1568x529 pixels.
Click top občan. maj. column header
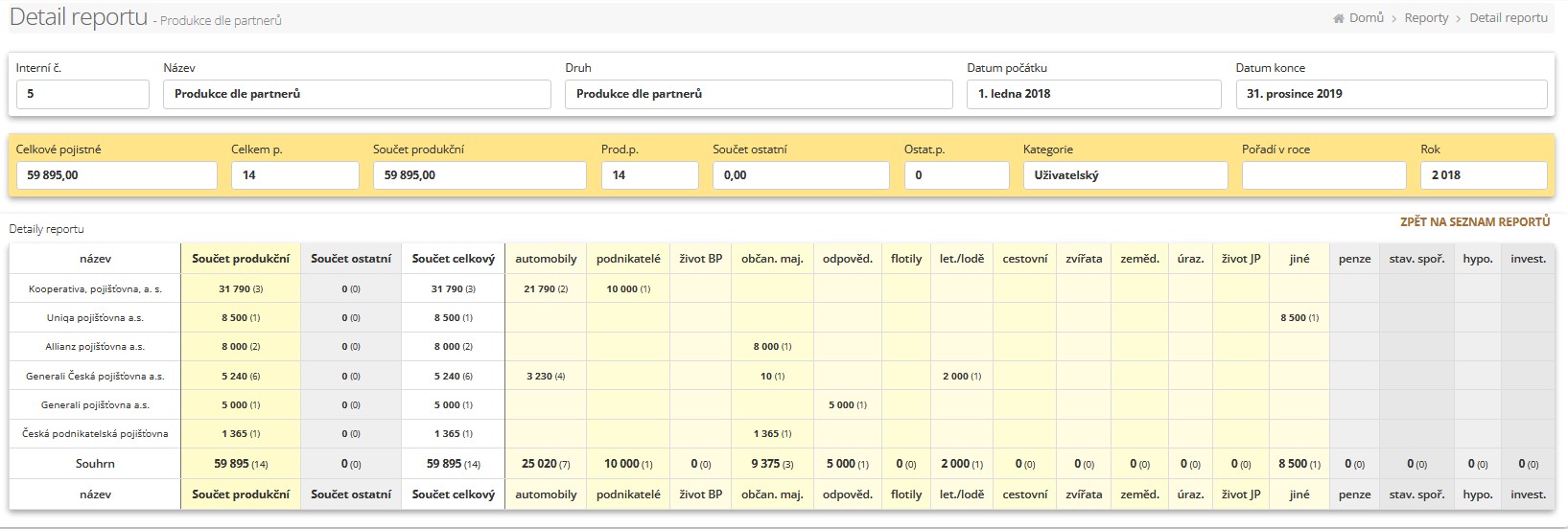click(772, 259)
